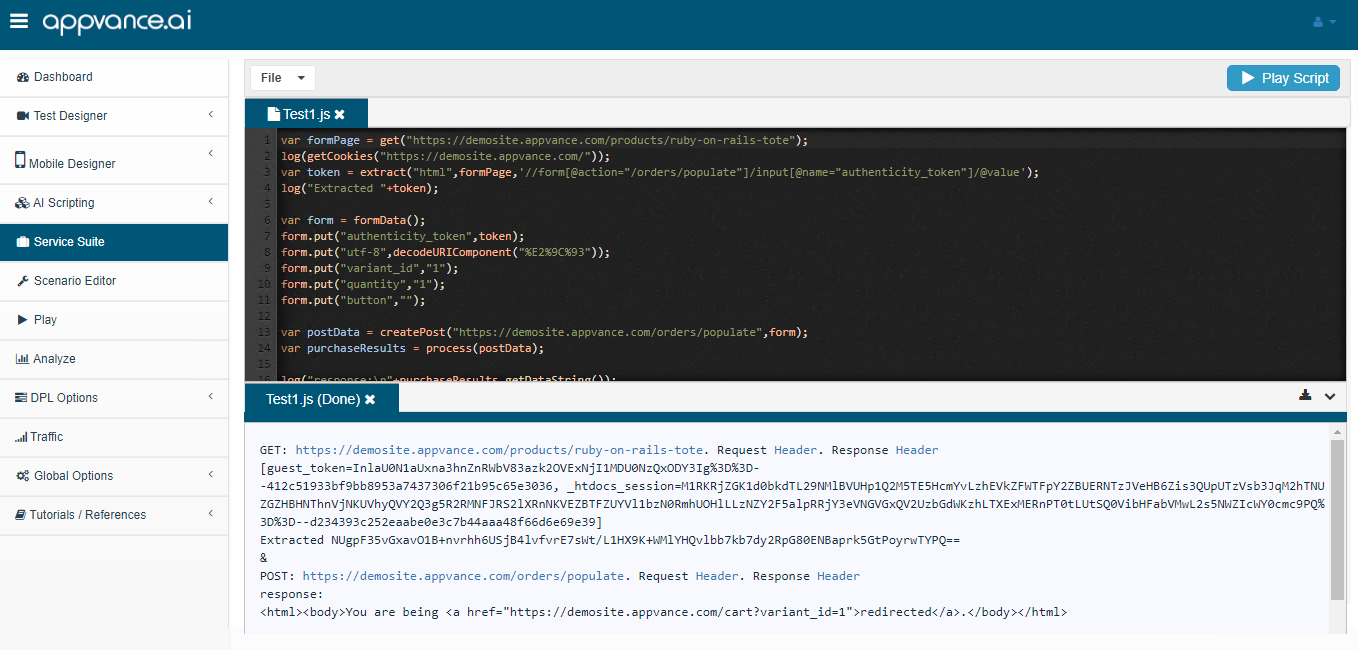This screenshot has width=1358, height=650.
Task: Expand the Mobile Designer chevron
Action: click(211, 153)
